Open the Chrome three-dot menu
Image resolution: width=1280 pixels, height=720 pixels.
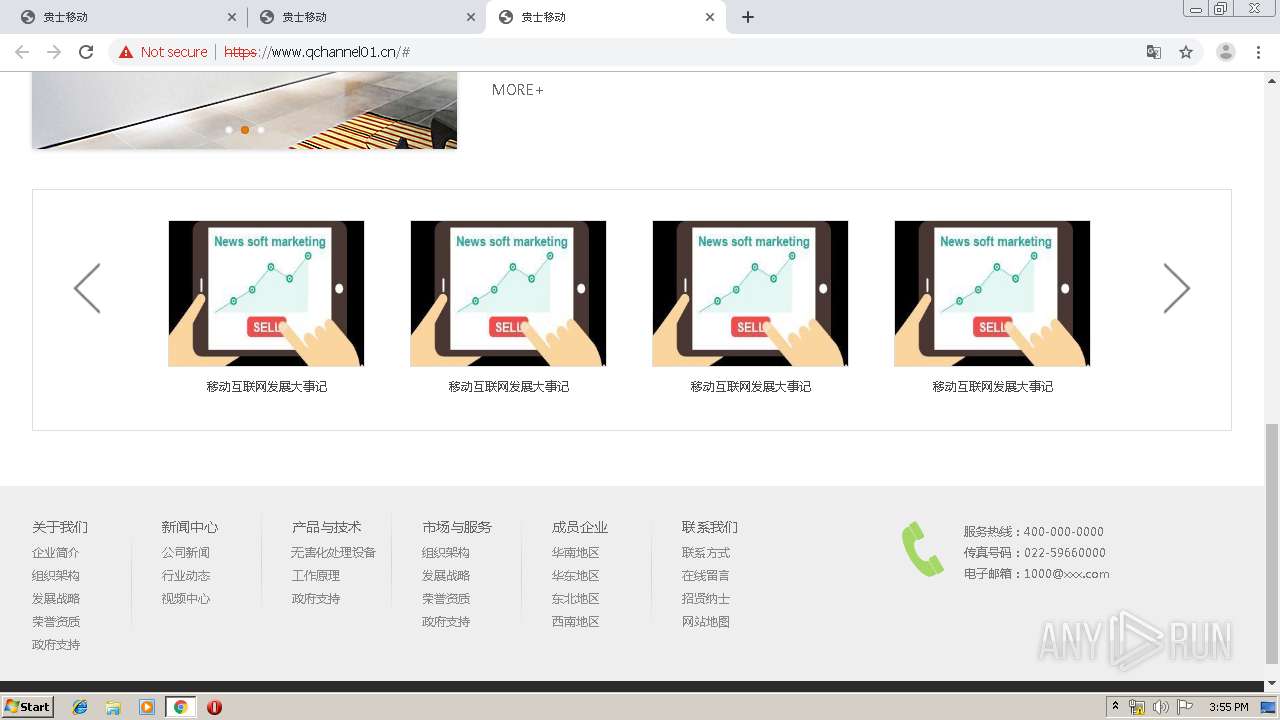pyautogui.click(x=1259, y=52)
